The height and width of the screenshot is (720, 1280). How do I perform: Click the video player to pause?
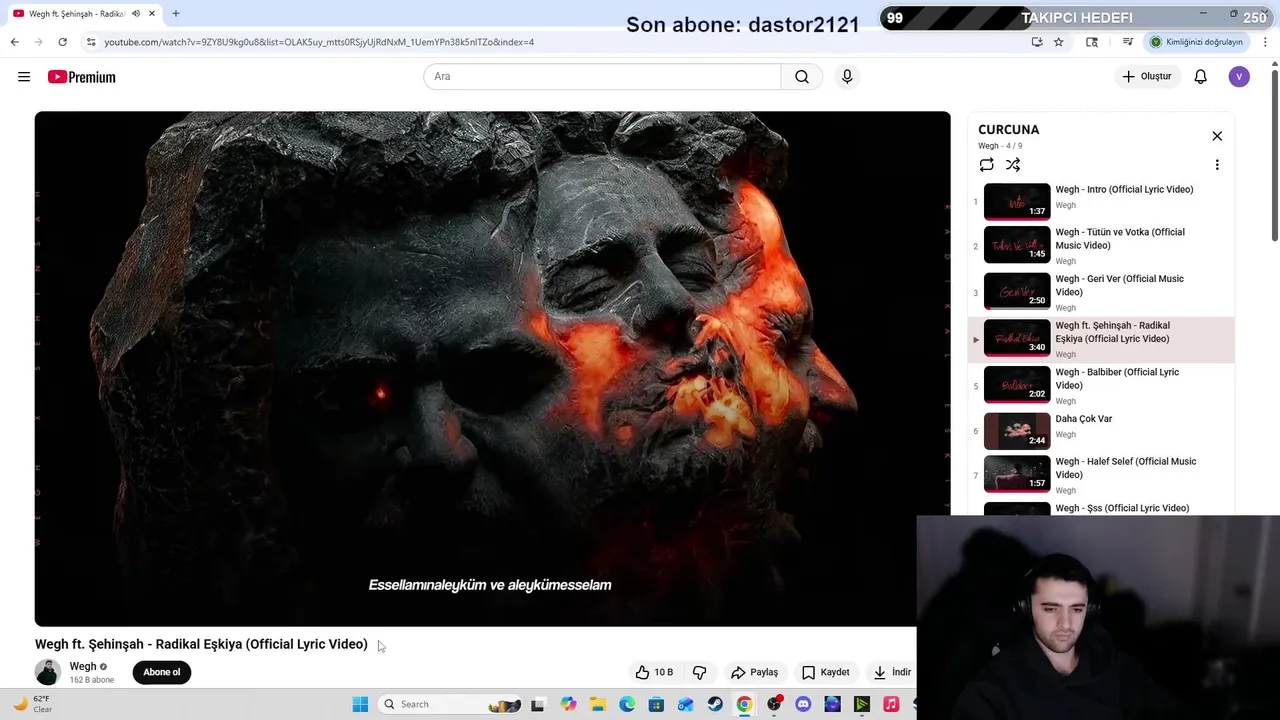click(492, 368)
